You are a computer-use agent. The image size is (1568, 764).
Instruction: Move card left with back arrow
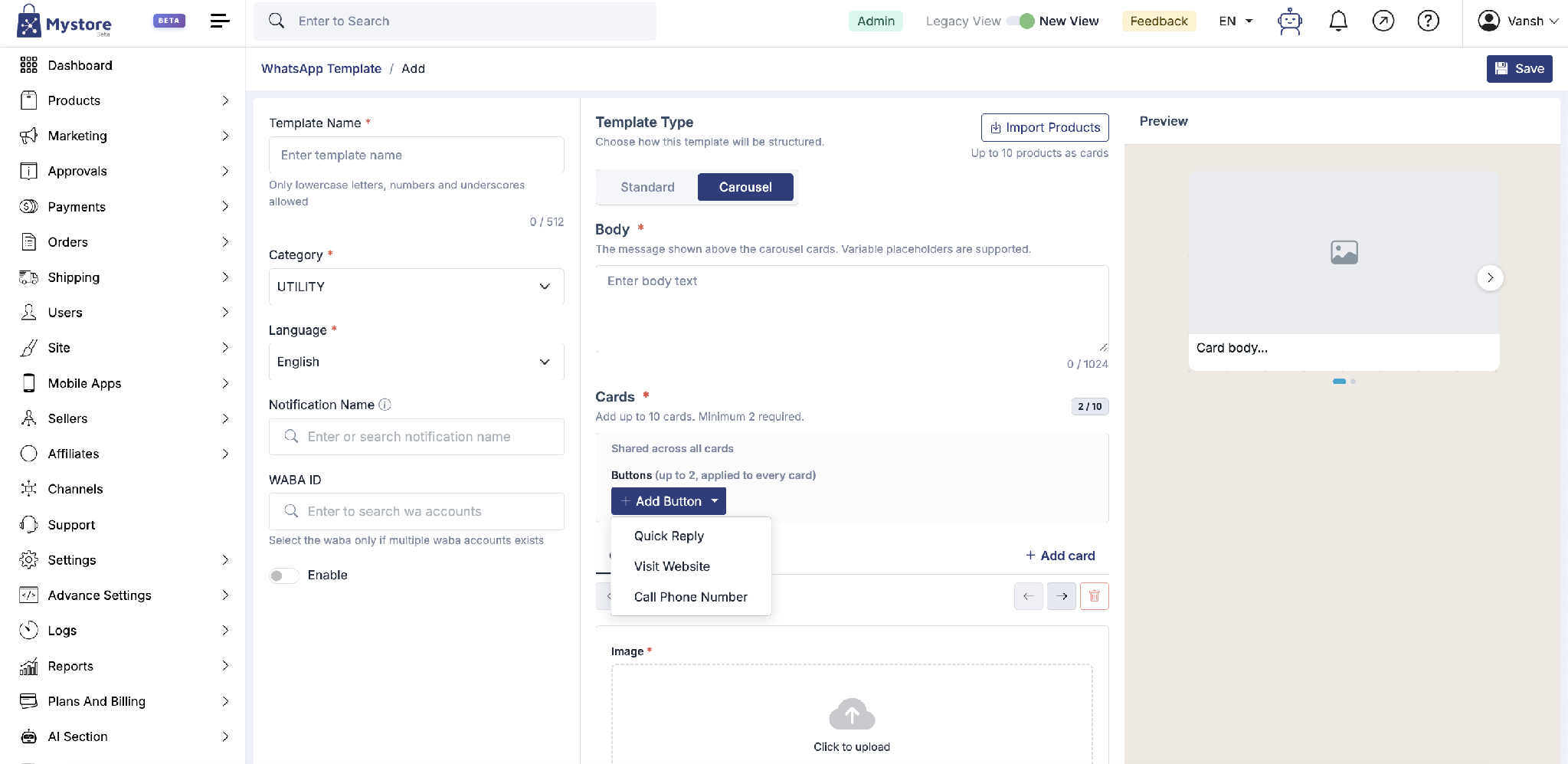tap(1028, 595)
